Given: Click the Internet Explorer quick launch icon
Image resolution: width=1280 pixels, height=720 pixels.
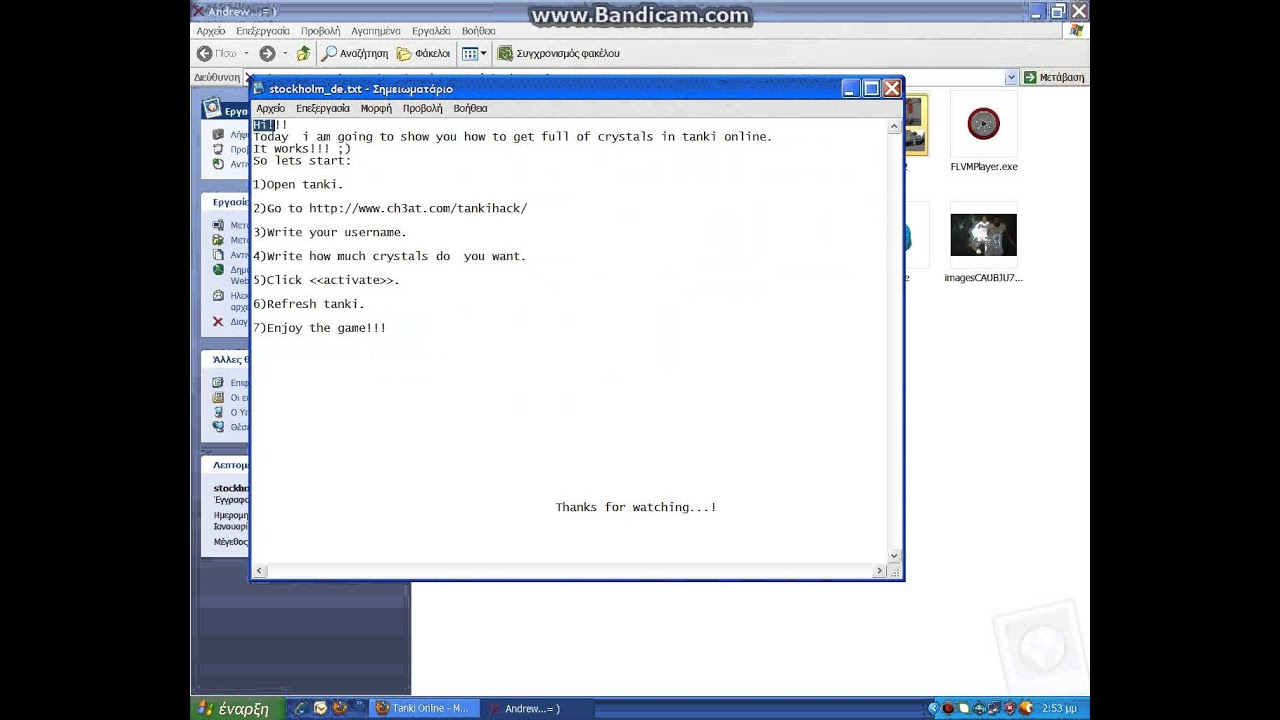Looking at the screenshot, I should tap(300, 709).
